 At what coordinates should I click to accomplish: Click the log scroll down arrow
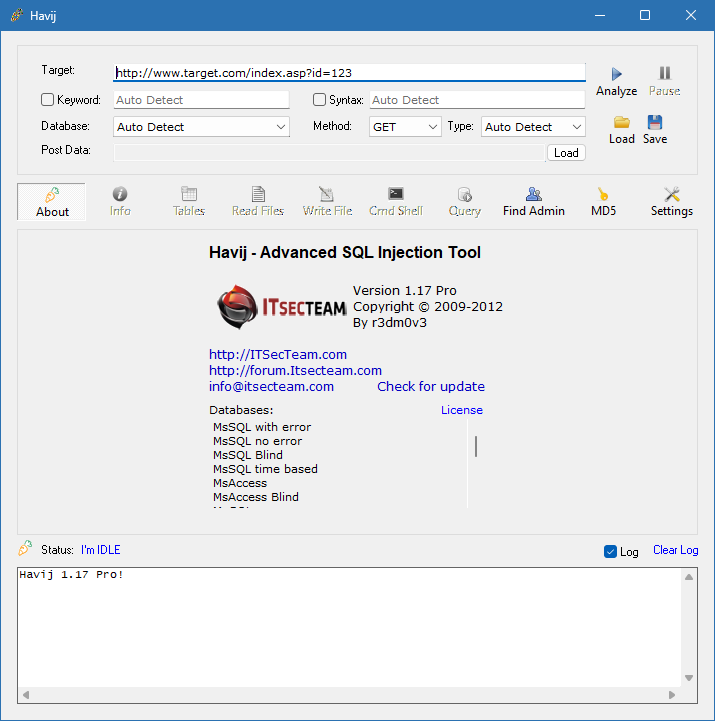[689, 678]
